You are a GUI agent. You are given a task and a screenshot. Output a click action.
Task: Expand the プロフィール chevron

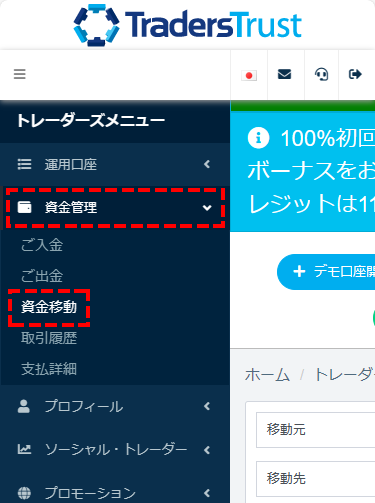pos(207,406)
